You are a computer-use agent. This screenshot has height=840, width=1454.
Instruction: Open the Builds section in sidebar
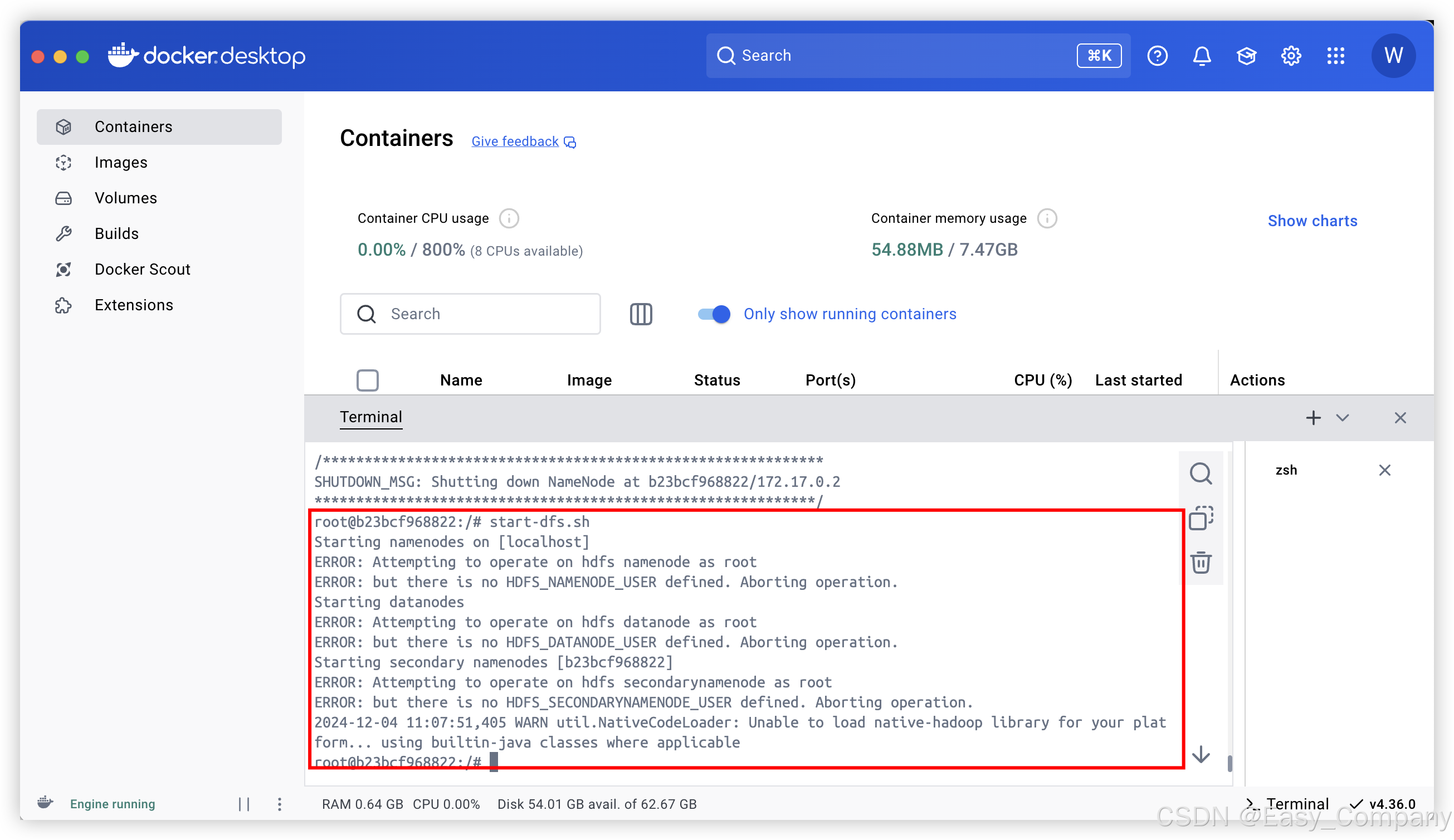159,233
